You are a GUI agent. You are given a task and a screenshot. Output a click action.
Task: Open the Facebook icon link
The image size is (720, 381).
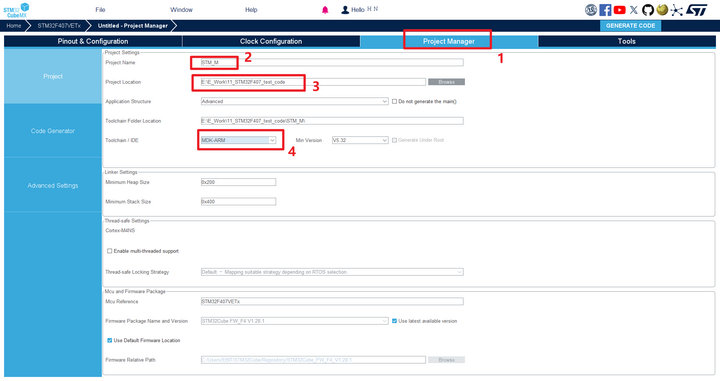605,10
